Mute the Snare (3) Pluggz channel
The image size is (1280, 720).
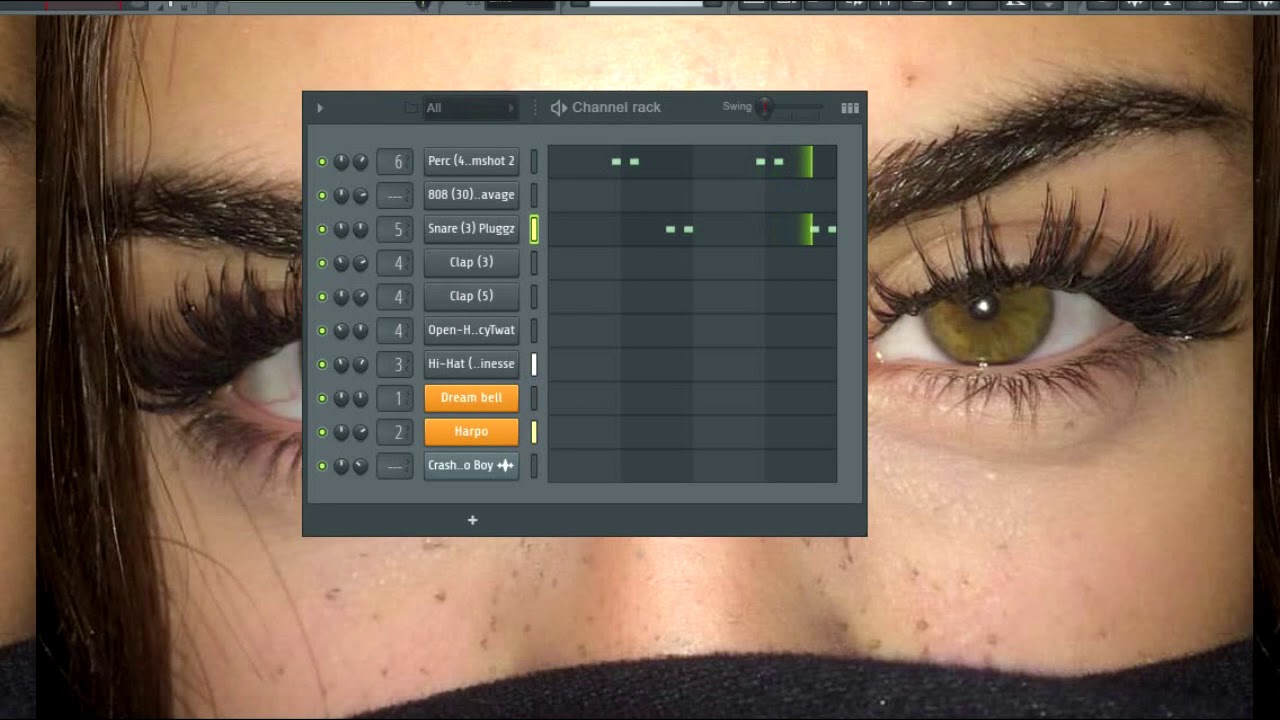(x=322, y=229)
